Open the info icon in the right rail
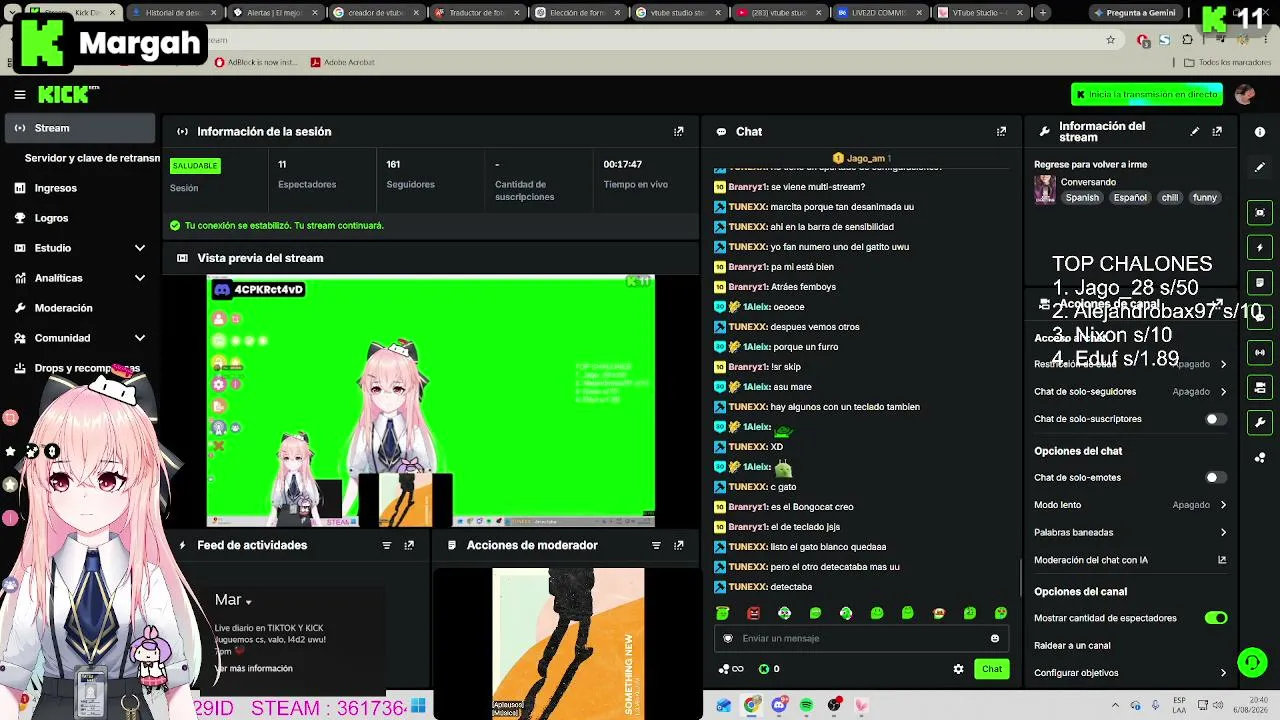This screenshot has height=720, width=1280. [x=1260, y=131]
